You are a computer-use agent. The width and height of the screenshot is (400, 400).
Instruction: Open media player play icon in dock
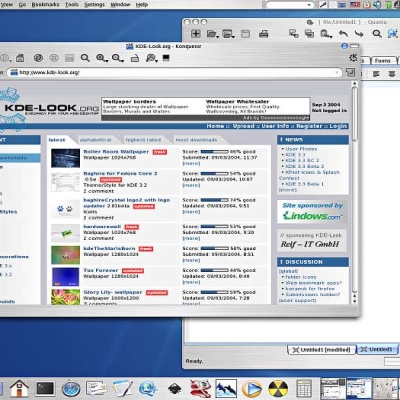[x=252, y=389]
